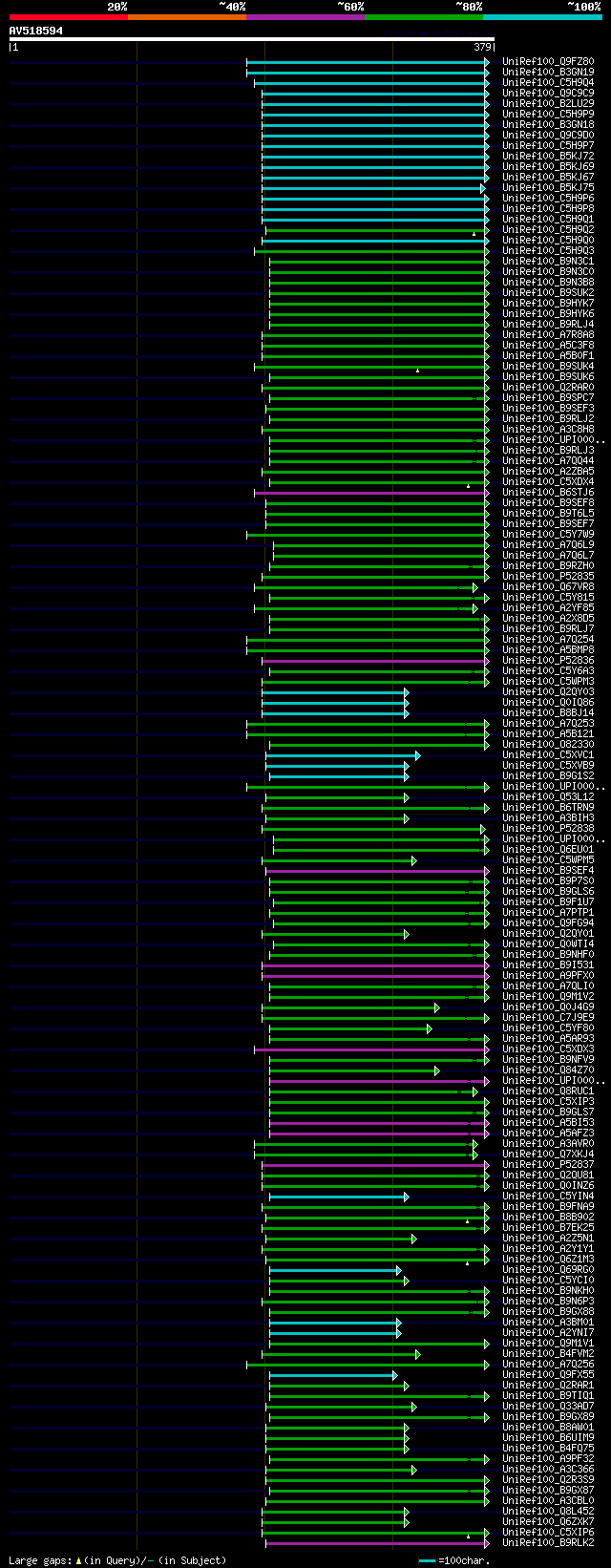Click the query end position 379

click(482, 47)
